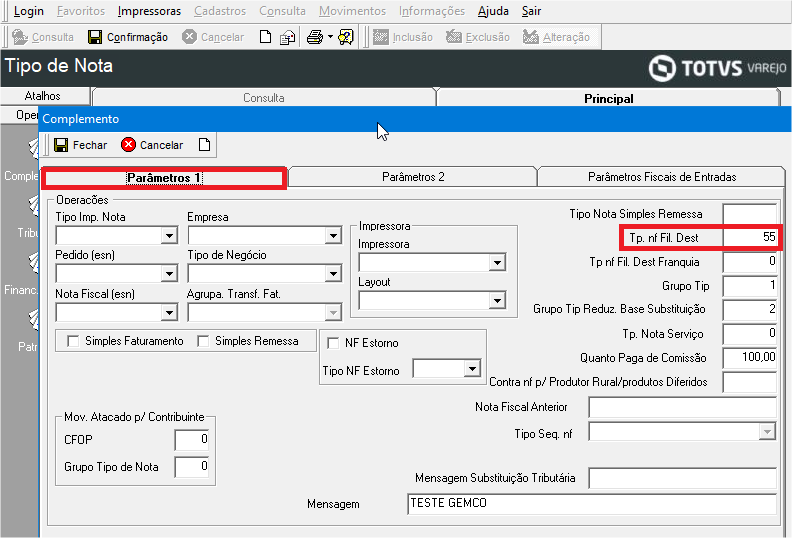This screenshot has height=538, width=792.
Task: Click the TOTVS Varejo logo
Action: tap(718, 68)
